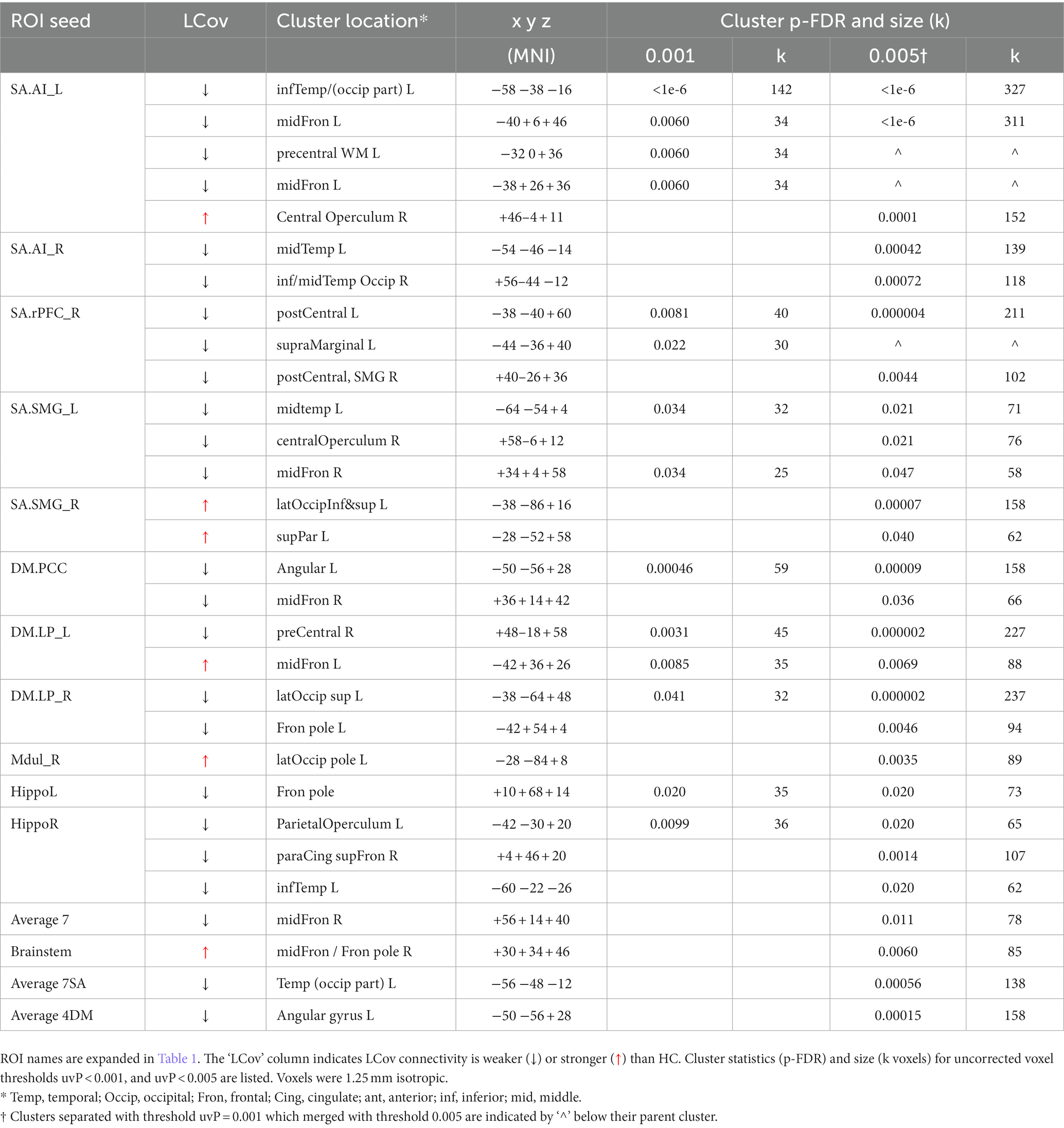1064x1128 pixels.
Task: Open the Table 1 link in footnote
Action: (177, 1058)
